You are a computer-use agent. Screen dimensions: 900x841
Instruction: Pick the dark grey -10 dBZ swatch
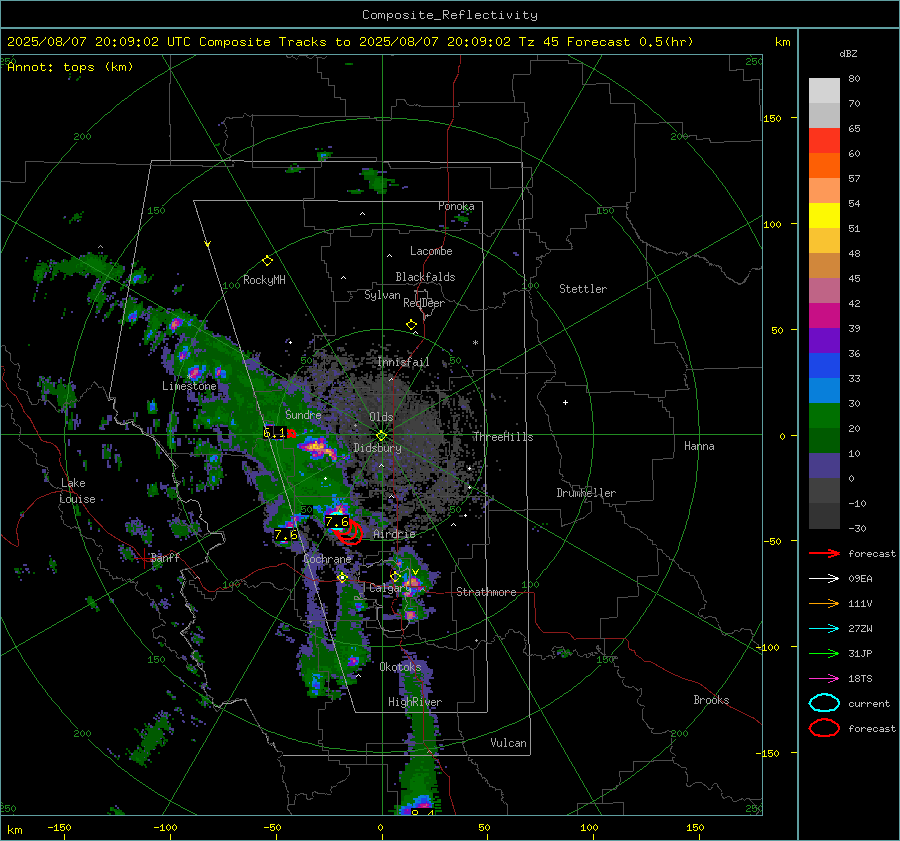pyautogui.click(x=824, y=516)
